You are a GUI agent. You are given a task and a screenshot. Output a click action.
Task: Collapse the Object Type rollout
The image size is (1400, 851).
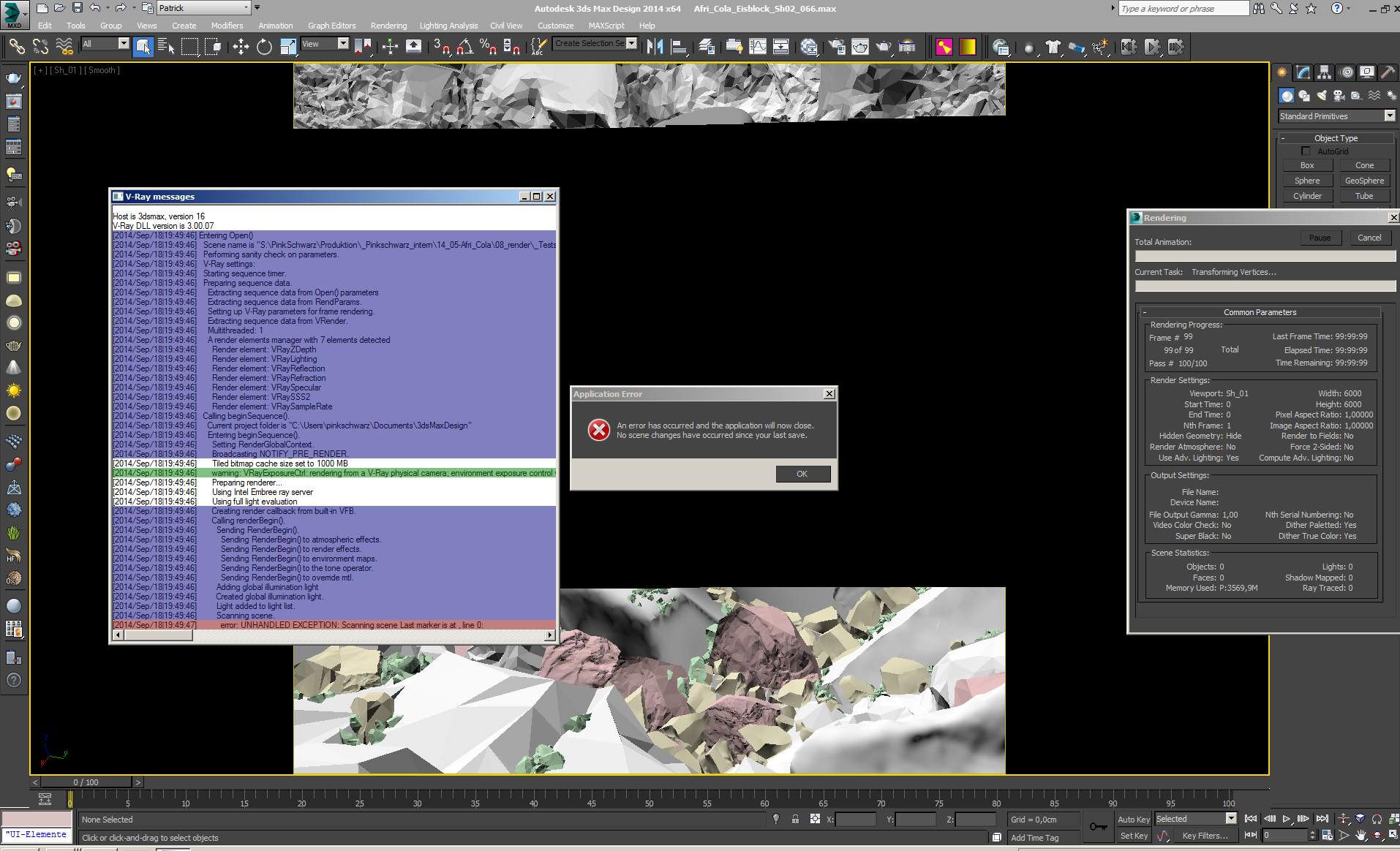[x=1336, y=138]
